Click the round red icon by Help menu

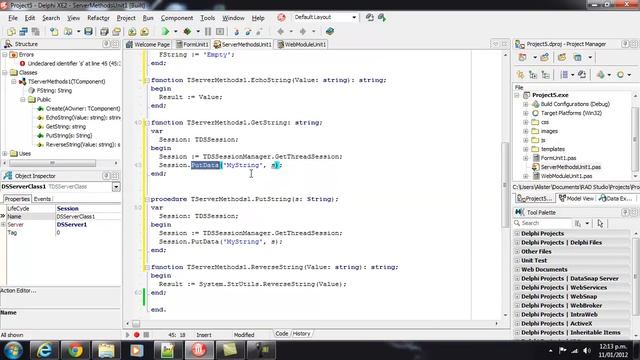pyautogui.click(x=281, y=17)
